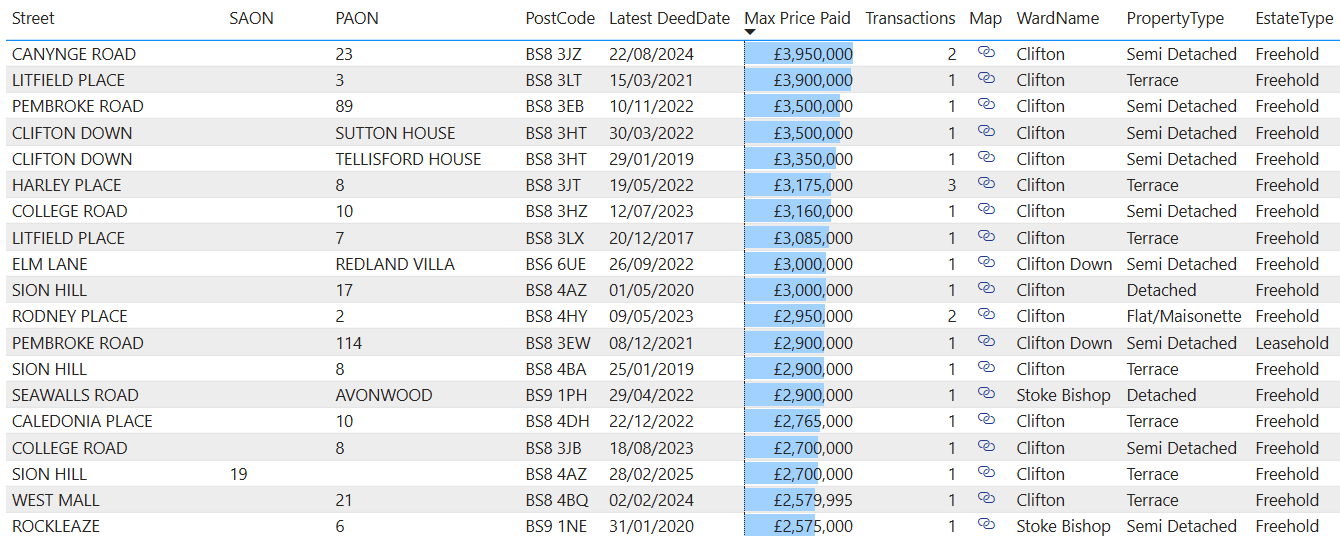Open map link for Avonwood Seawalls Road
Screen dimensions: 1340x536
[x=985, y=394]
